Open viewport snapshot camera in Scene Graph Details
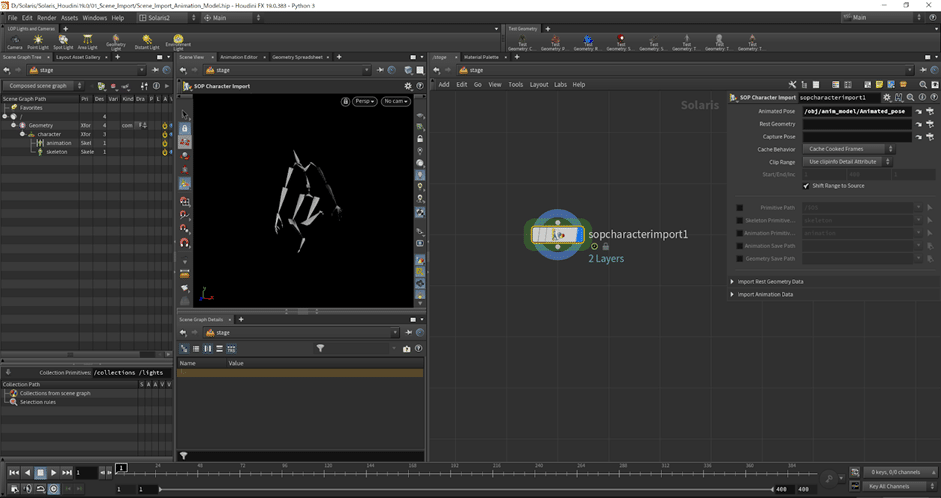The height and width of the screenshot is (498, 941). [x=407, y=349]
